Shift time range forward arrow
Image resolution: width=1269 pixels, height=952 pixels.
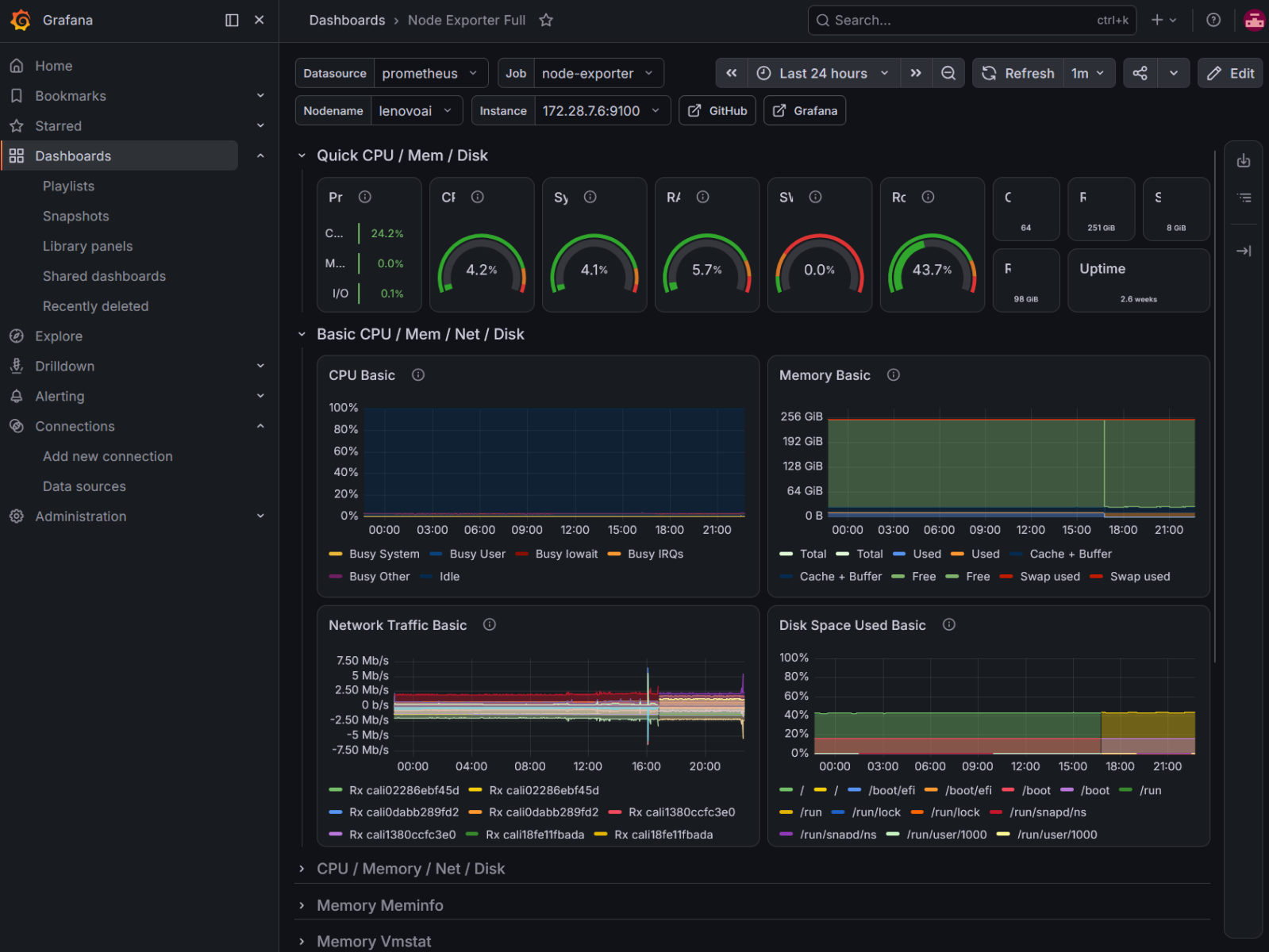pos(916,73)
